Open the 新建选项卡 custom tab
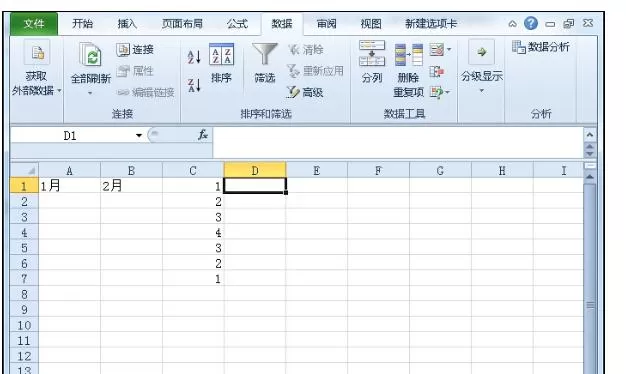Screen dimensions: 626x374 pos(431,24)
